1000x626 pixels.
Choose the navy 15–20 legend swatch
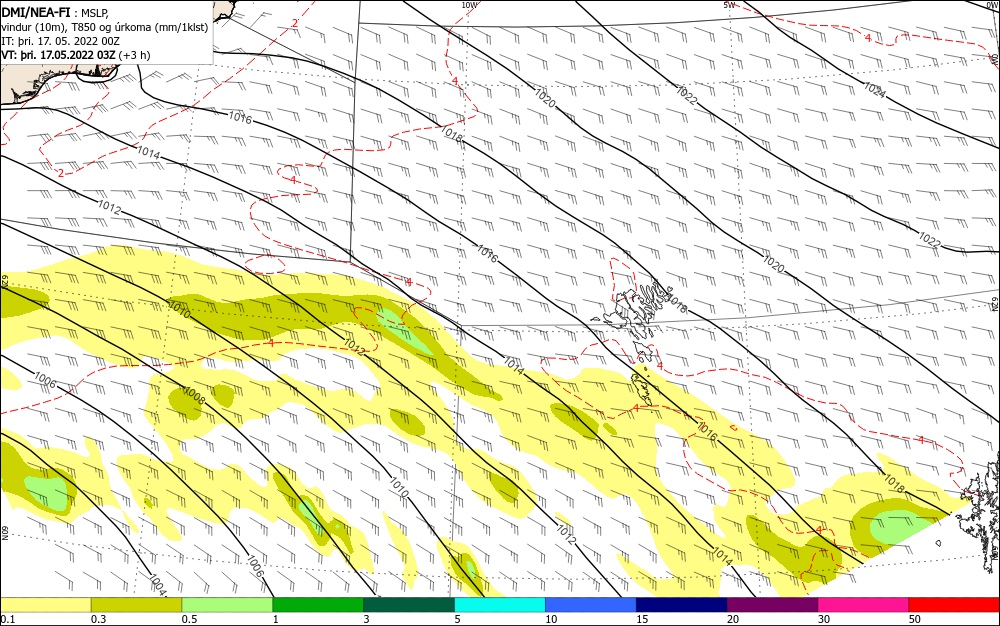pos(682,605)
